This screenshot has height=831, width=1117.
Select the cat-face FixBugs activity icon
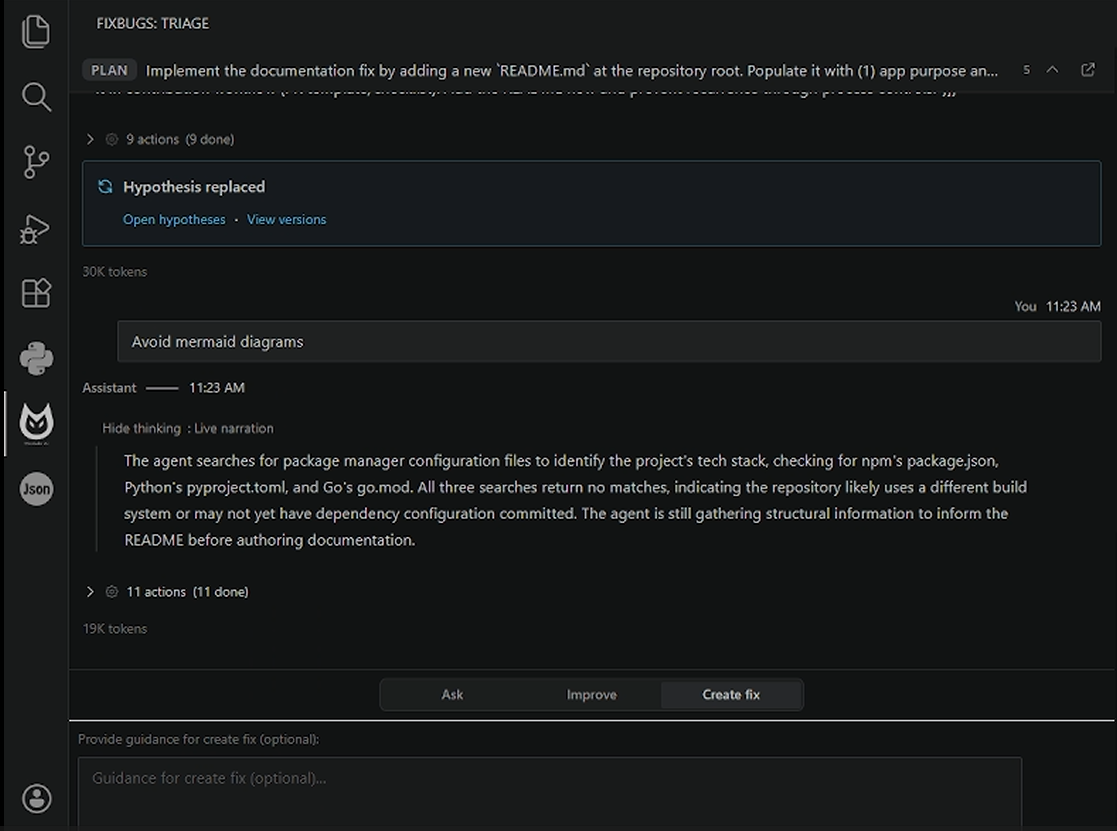coord(36,423)
